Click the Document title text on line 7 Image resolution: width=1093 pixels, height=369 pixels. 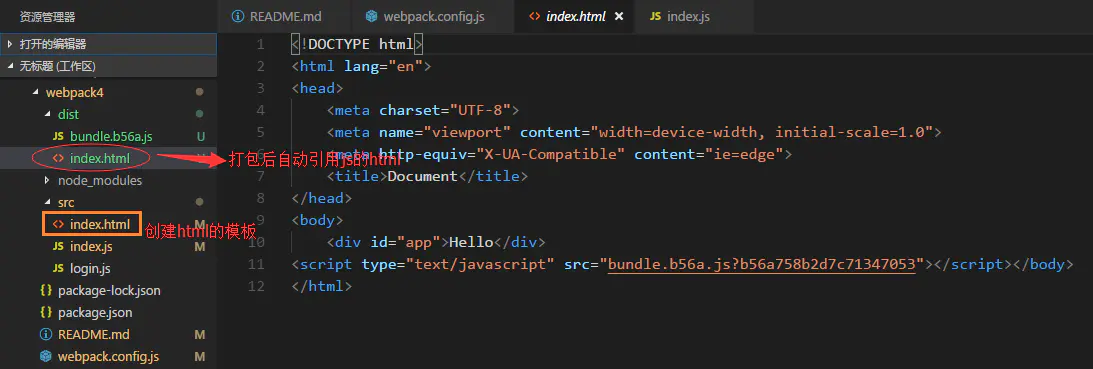[x=422, y=176]
